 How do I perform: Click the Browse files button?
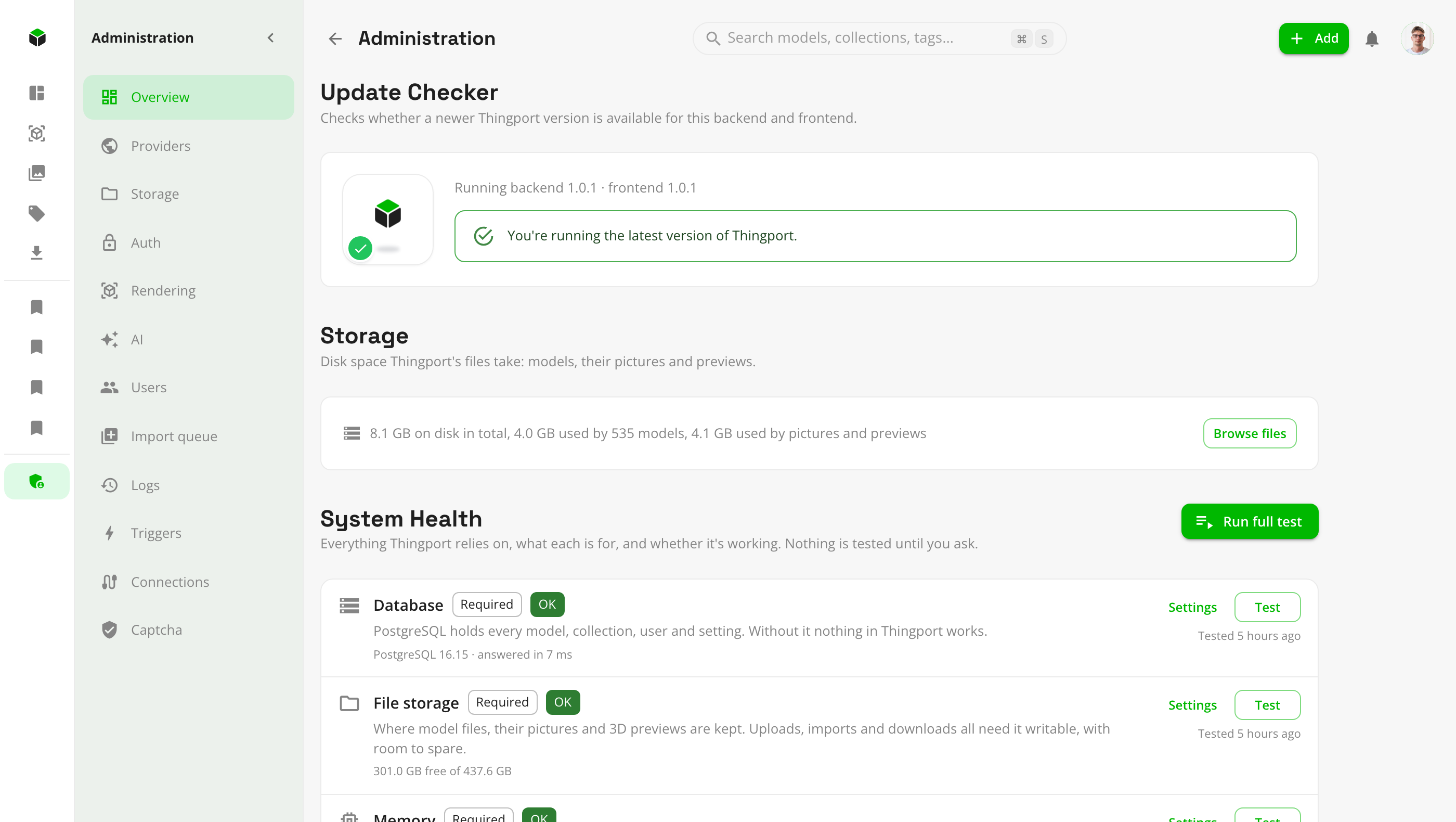coord(1250,433)
